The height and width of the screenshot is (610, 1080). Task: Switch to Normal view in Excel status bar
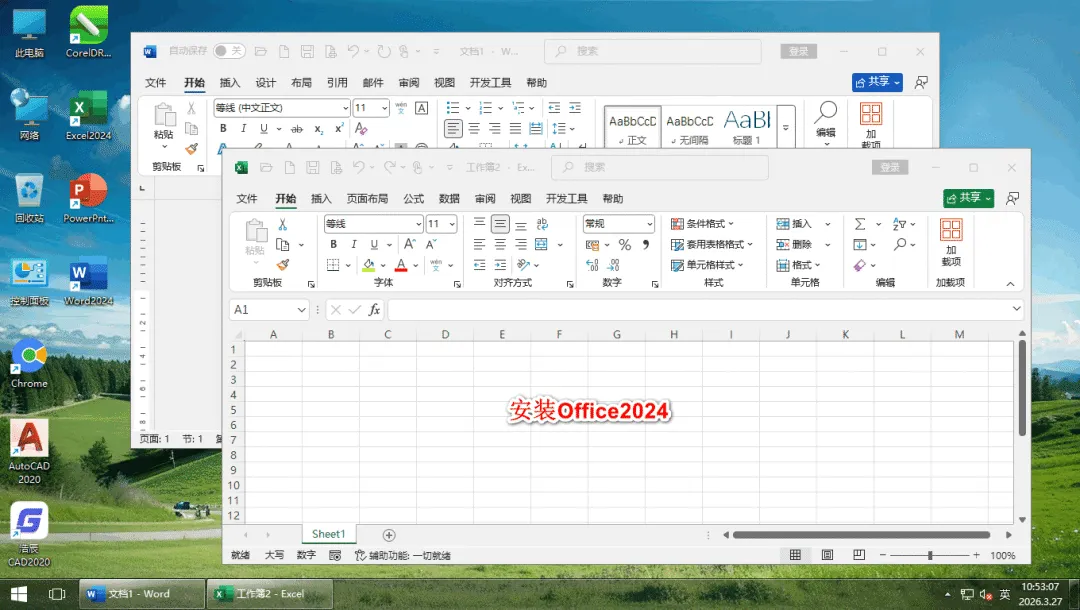tap(796, 555)
